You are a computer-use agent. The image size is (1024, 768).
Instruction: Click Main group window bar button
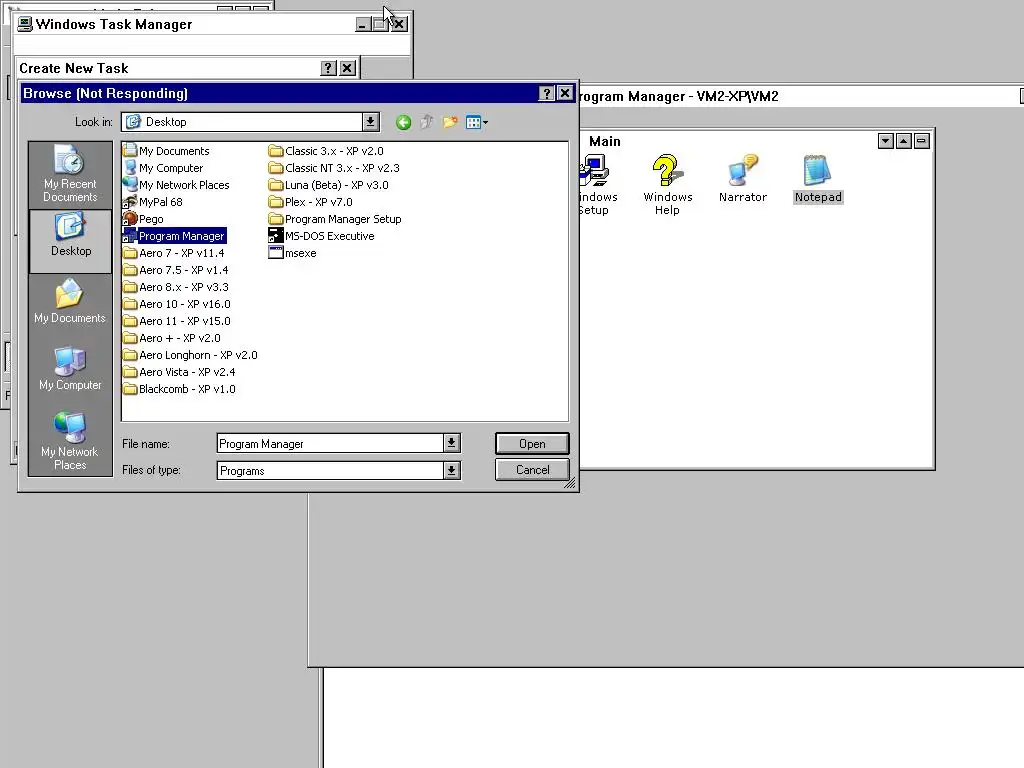pos(921,140)
